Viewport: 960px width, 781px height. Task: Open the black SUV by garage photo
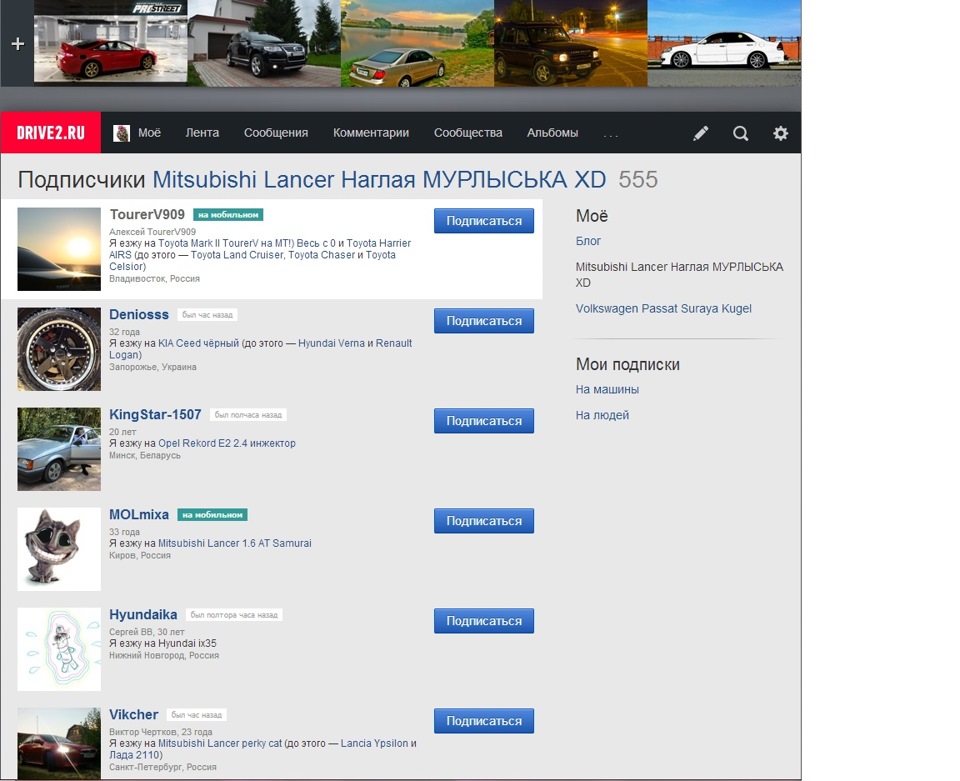click(264, 43)
